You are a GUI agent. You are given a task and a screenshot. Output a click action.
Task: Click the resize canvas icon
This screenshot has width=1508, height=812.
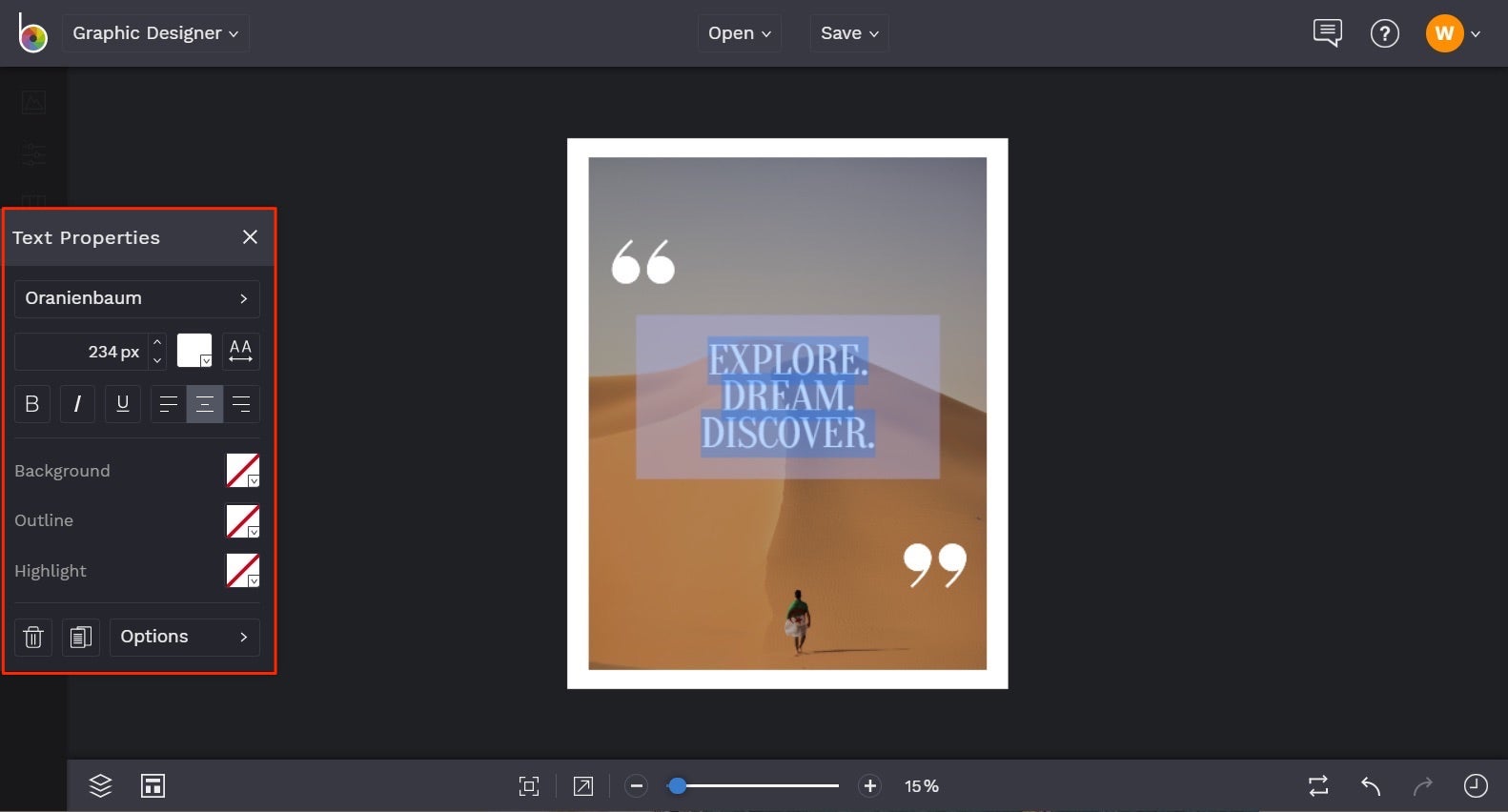click(x=582, y=785)
